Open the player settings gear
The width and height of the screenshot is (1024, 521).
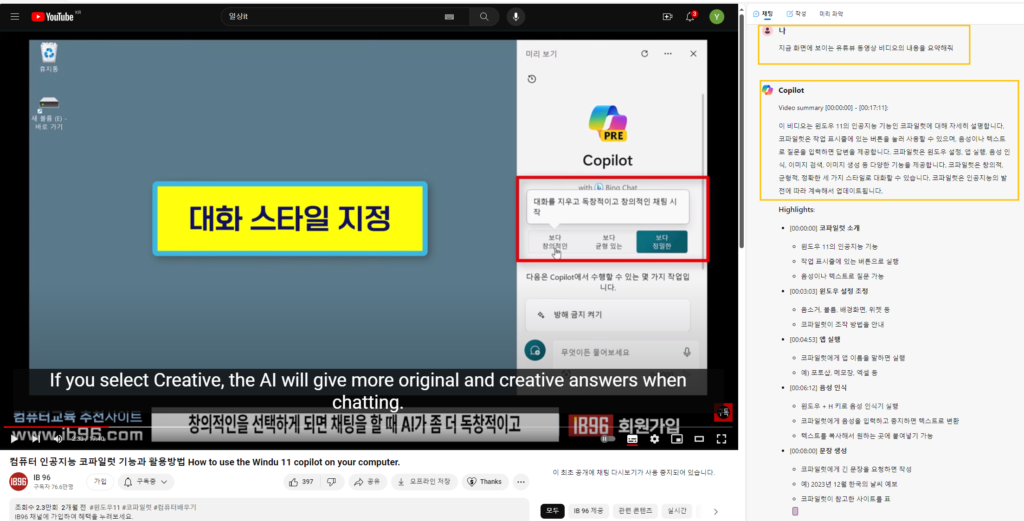[x=654, y=439]
